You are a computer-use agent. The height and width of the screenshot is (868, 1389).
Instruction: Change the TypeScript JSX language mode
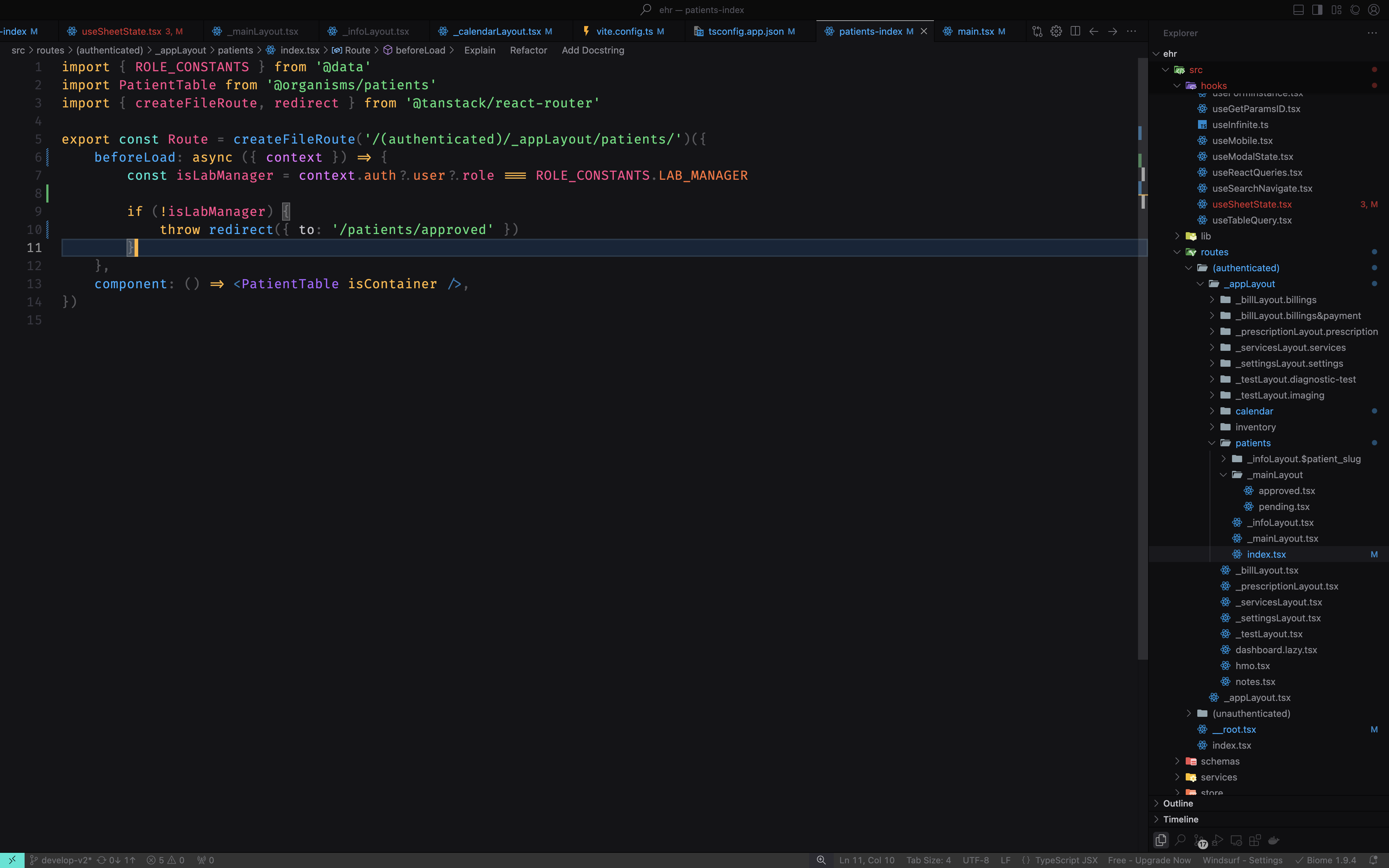point(1066,860)
